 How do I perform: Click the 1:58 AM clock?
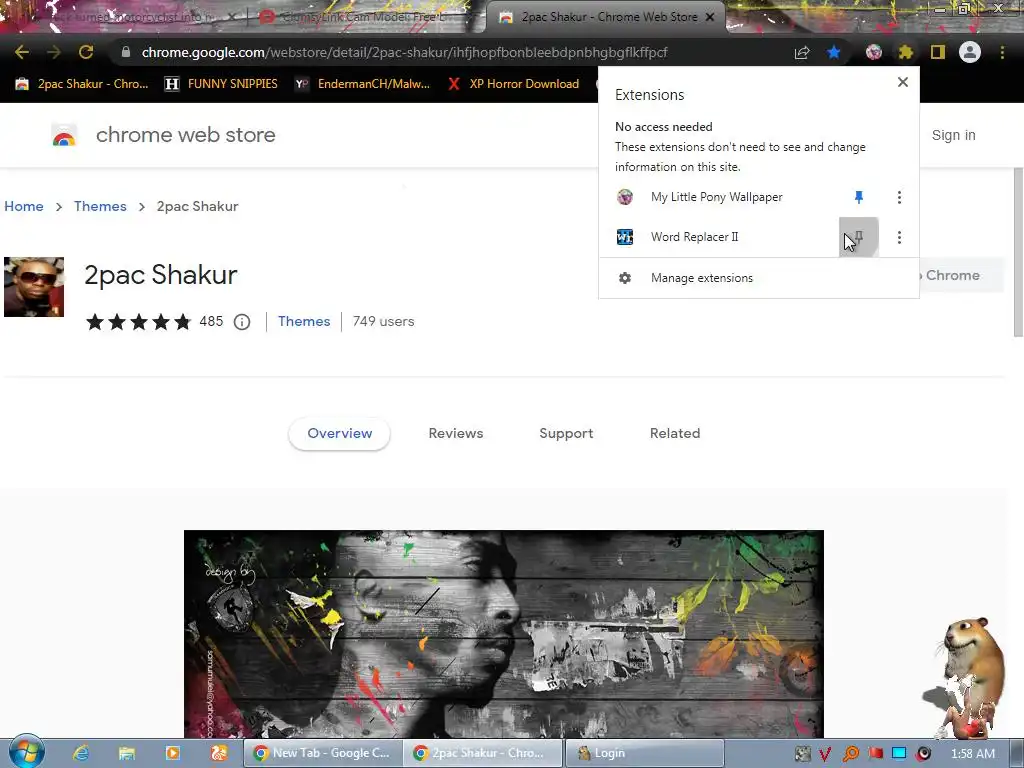point(973,754)
